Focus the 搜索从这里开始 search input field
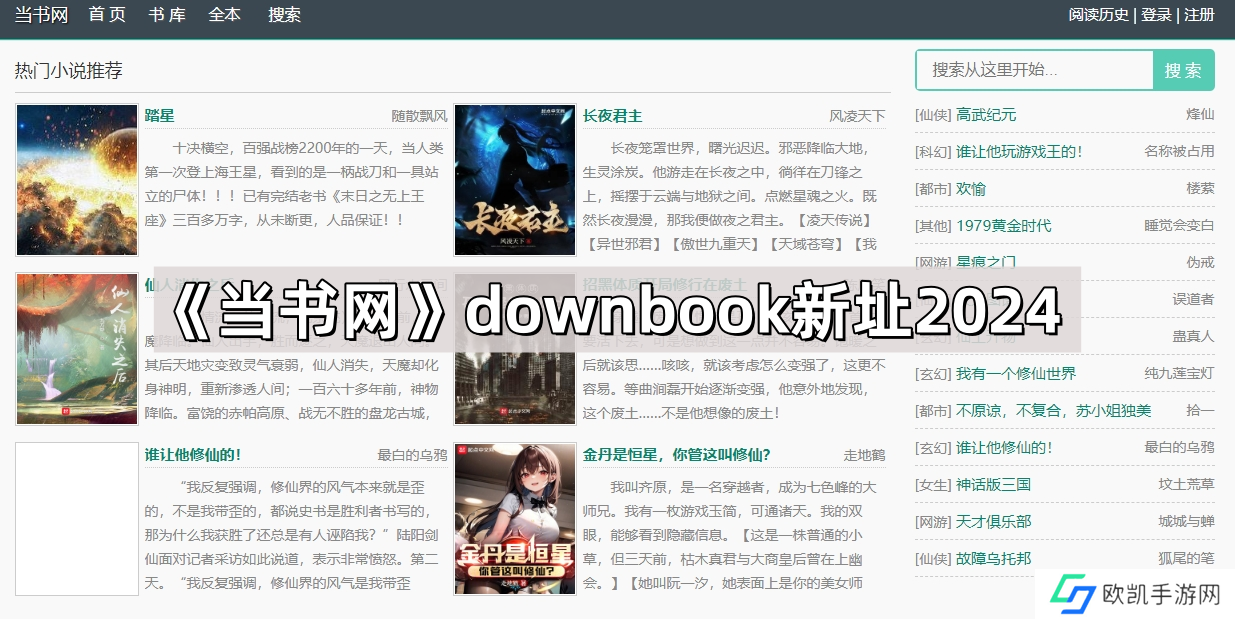The width and height of the screenshot is (1235, 619). pos(1035,70)
